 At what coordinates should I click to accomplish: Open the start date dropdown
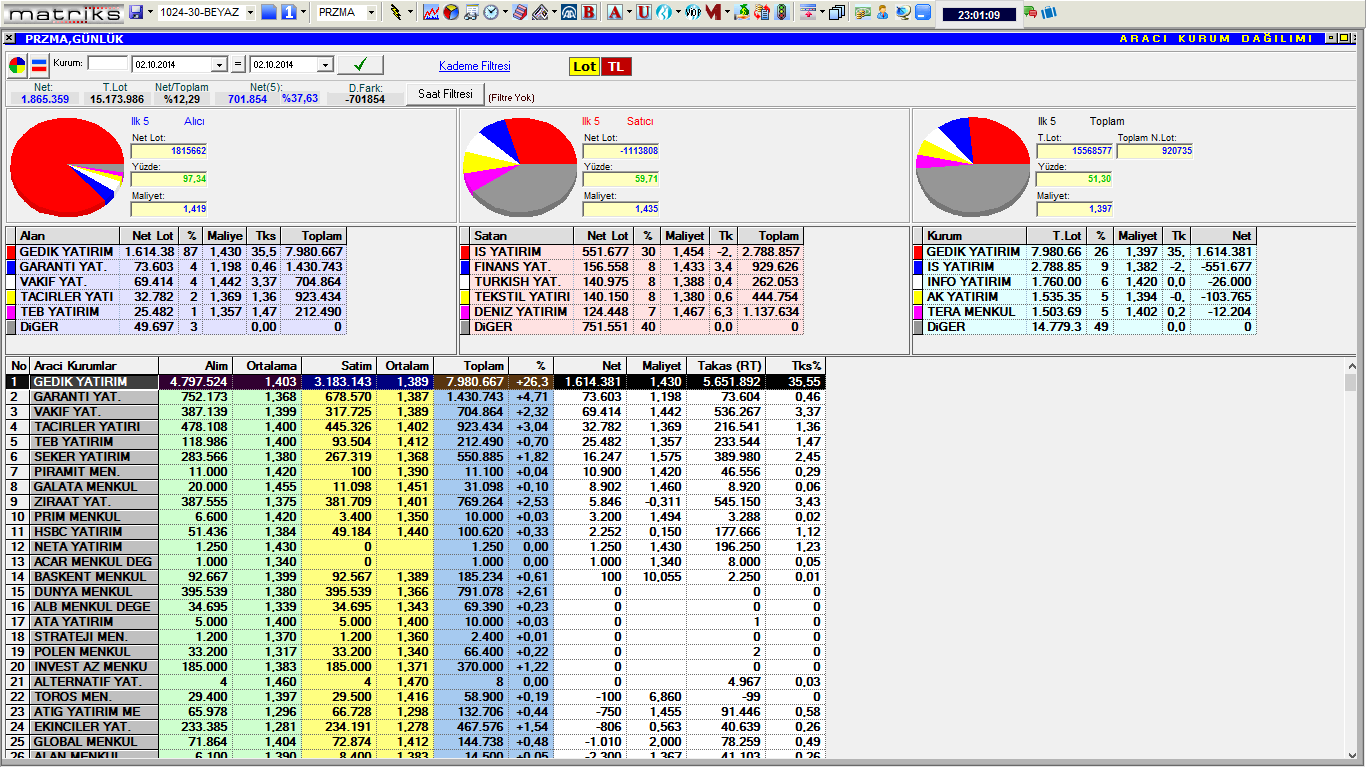click(220, 65)
